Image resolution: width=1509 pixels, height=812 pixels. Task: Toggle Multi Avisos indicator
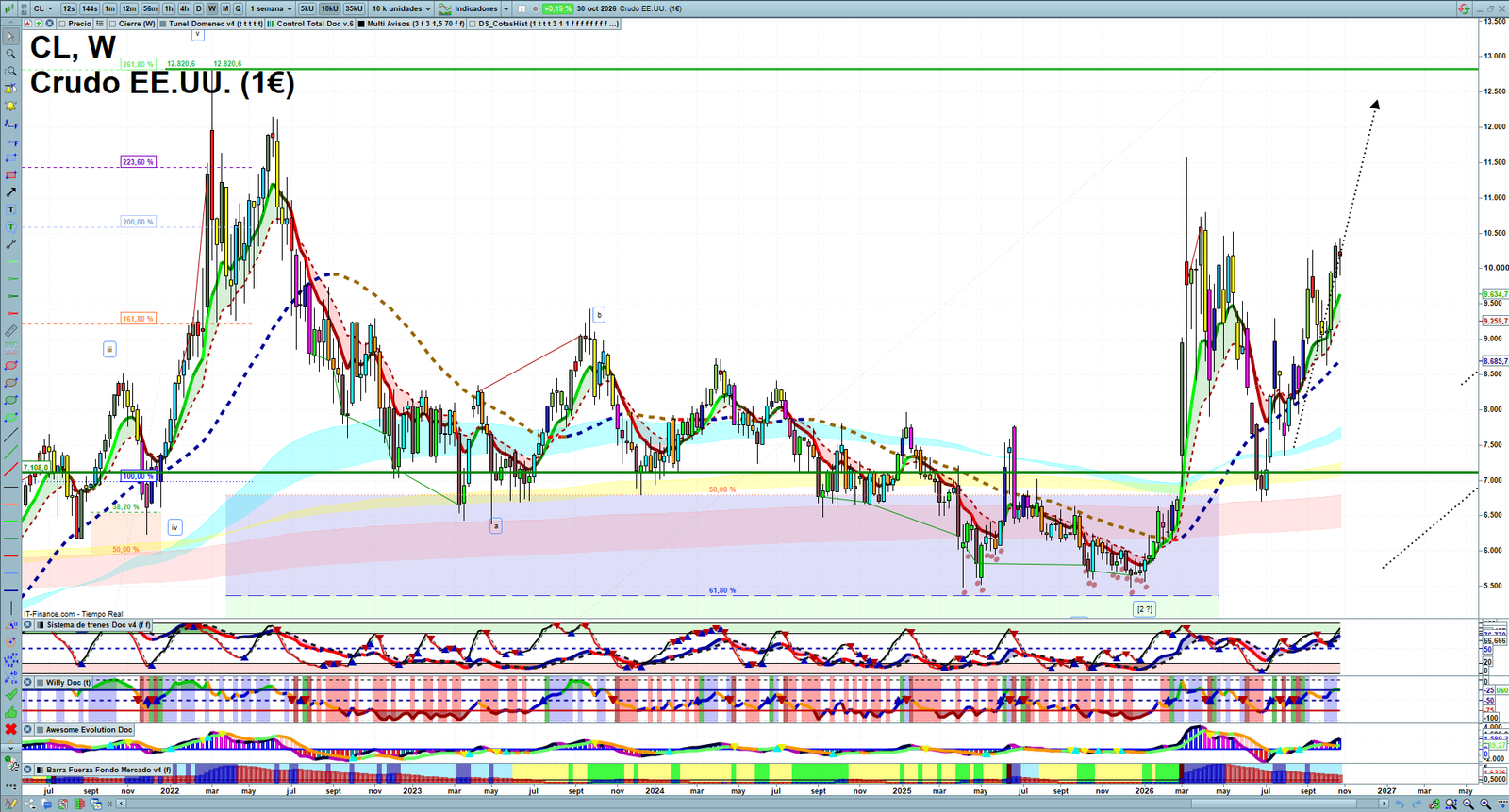point(362,24)
